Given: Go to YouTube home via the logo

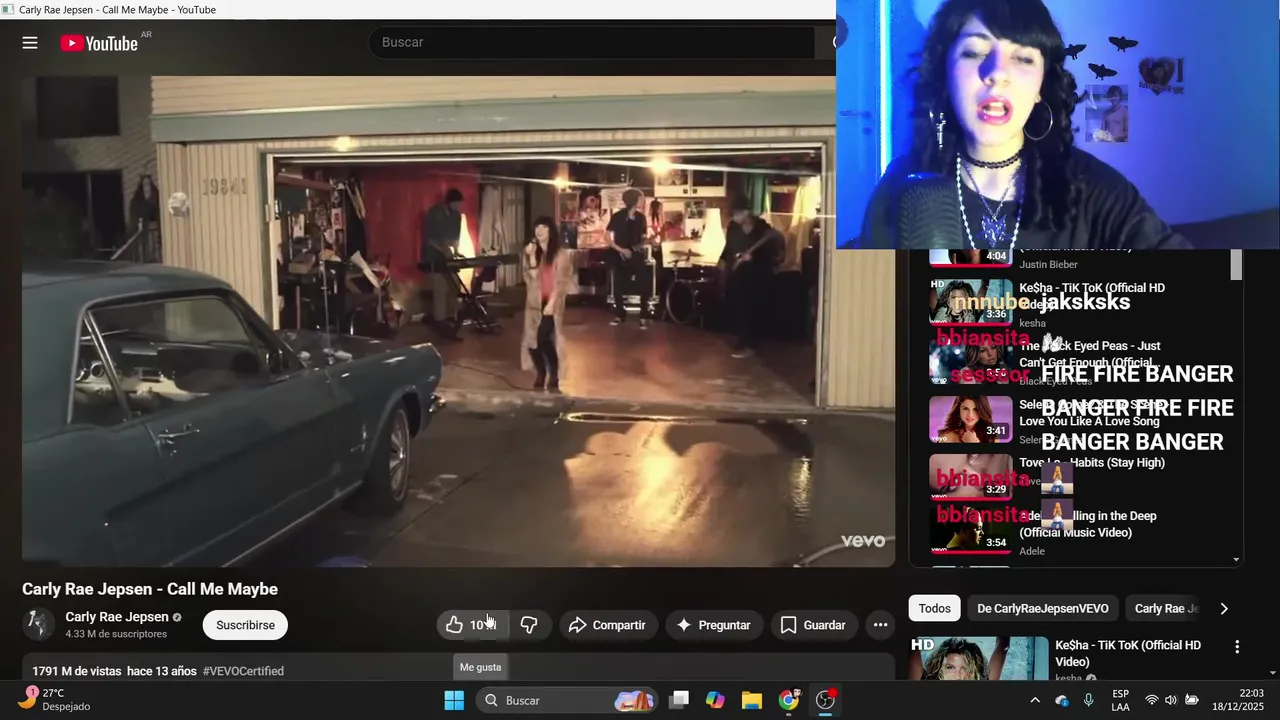Looking at the screenshot, I should (99, 43).
